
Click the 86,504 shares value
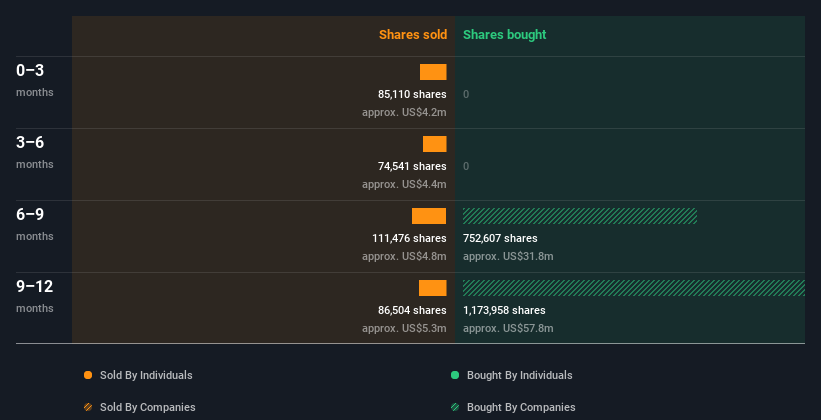[x=412, y=311]
